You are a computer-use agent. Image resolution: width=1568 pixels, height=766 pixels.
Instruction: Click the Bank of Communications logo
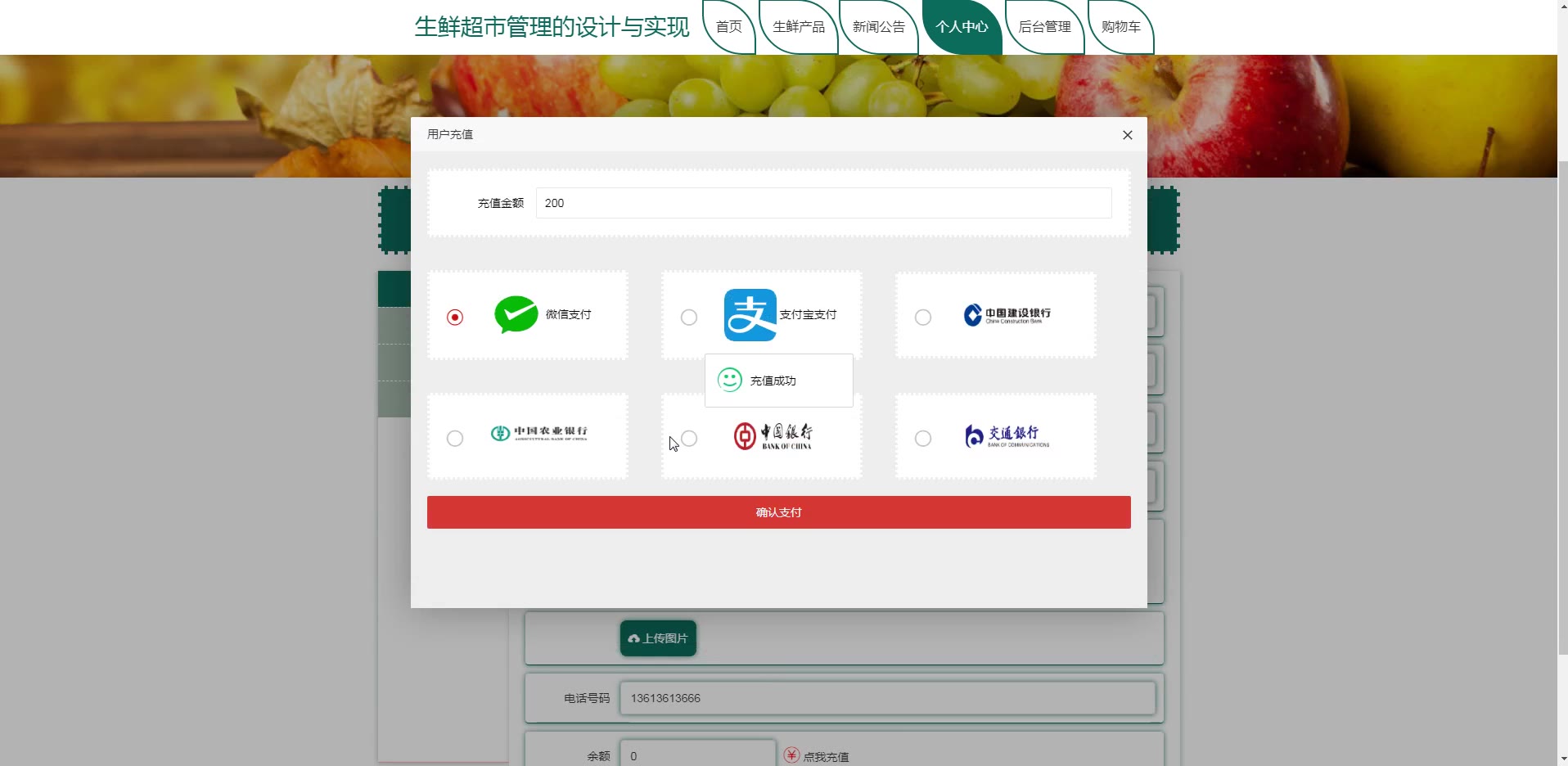click(1007, 436)
